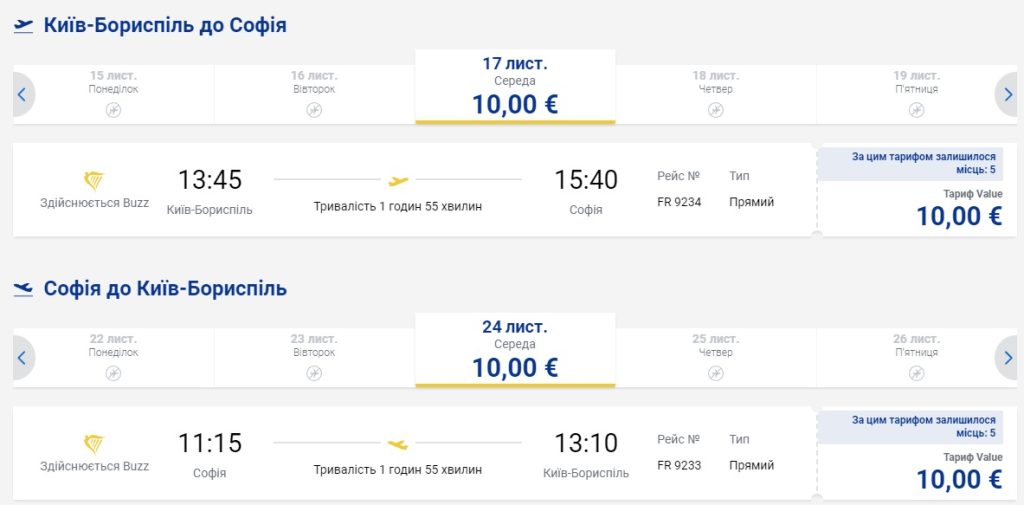Click the 11:15 Софія departure time
This screenshot has width=1024, height=505.
tap(210, 443)
